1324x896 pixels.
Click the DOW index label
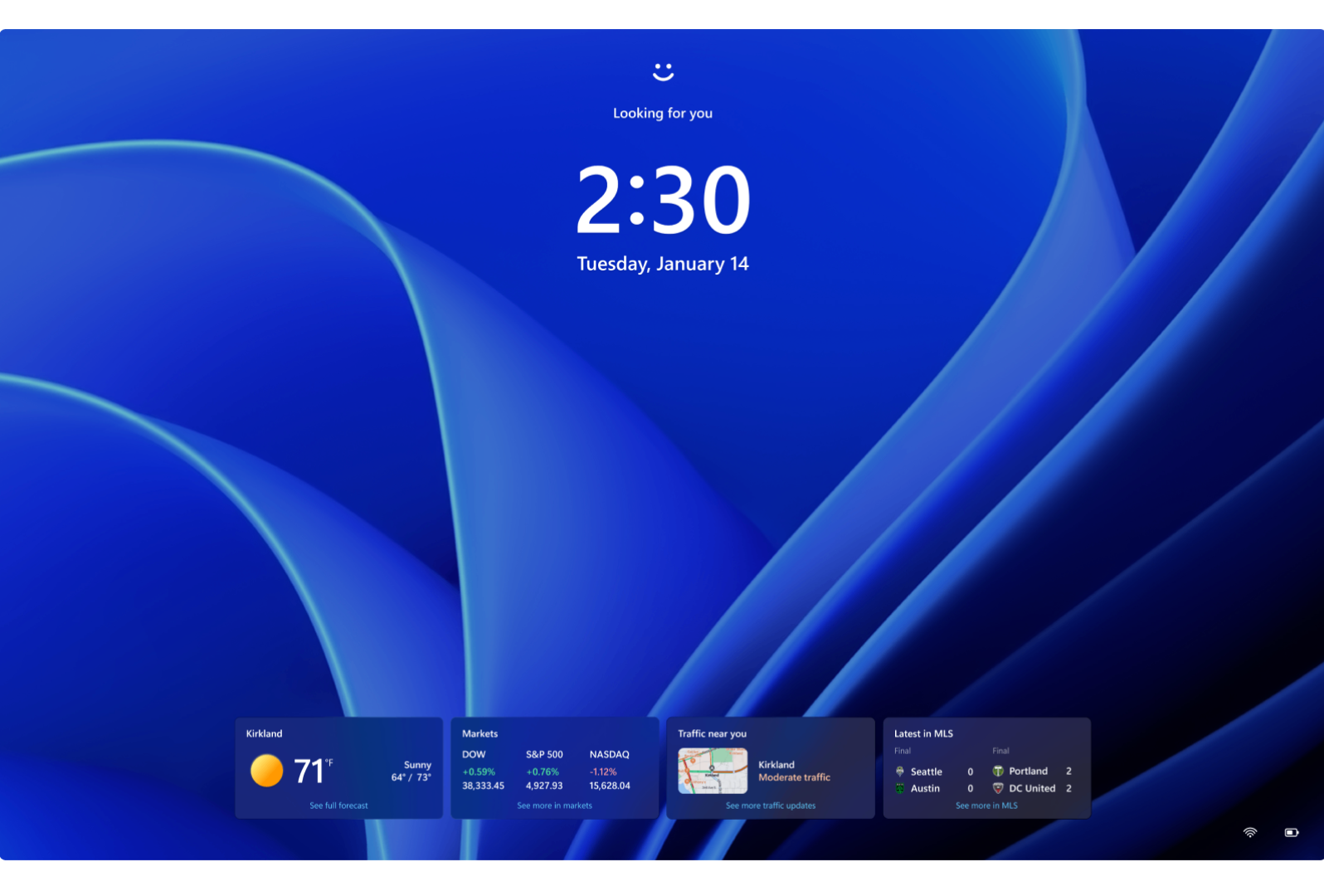point(474,754)
